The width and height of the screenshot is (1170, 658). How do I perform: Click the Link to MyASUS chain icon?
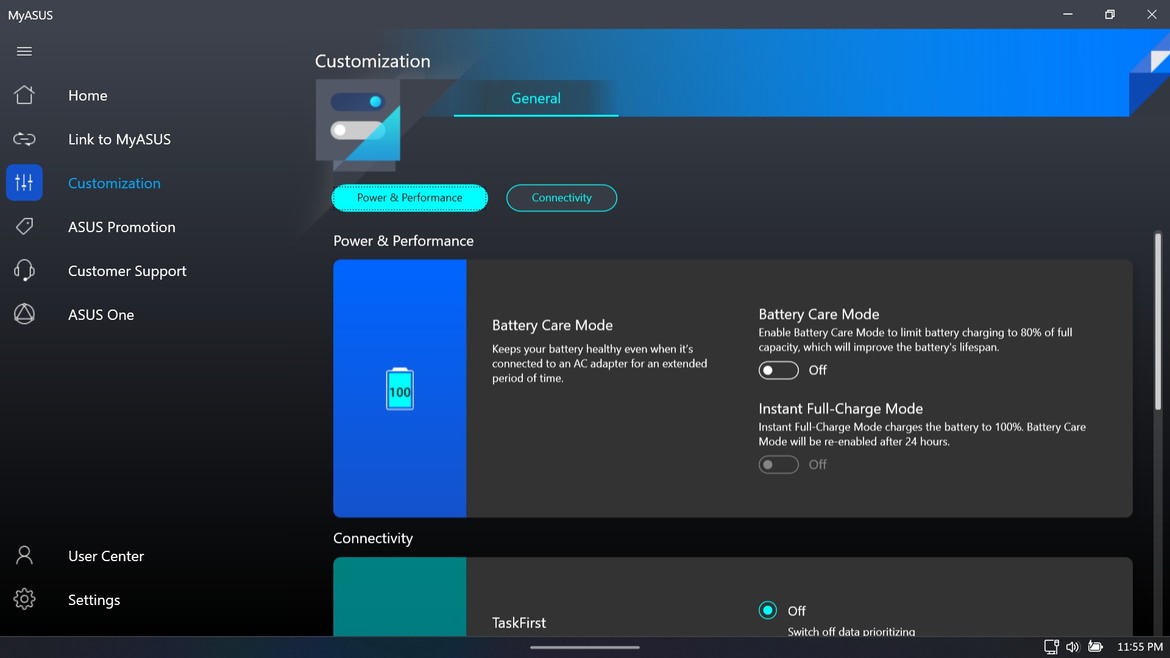[24, 139]
